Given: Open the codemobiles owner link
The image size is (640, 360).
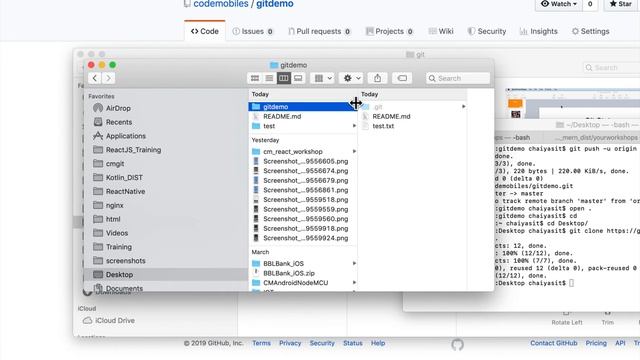Looking at the screenshot, I should (x=221, y=4).
